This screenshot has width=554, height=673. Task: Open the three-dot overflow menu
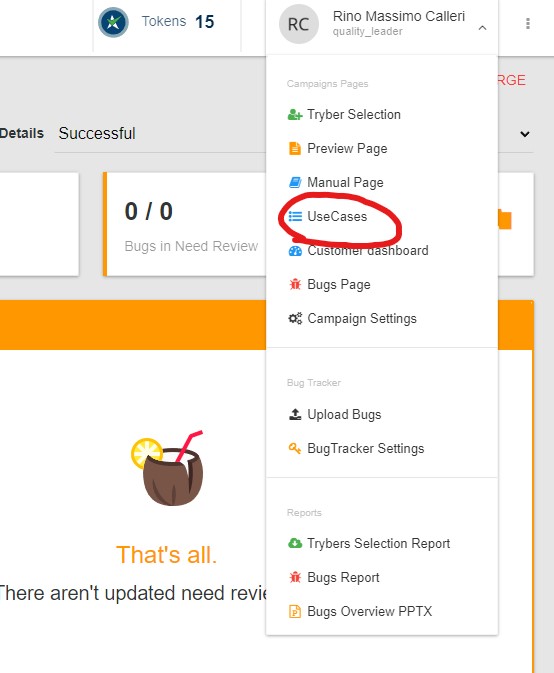click(528, 24)
